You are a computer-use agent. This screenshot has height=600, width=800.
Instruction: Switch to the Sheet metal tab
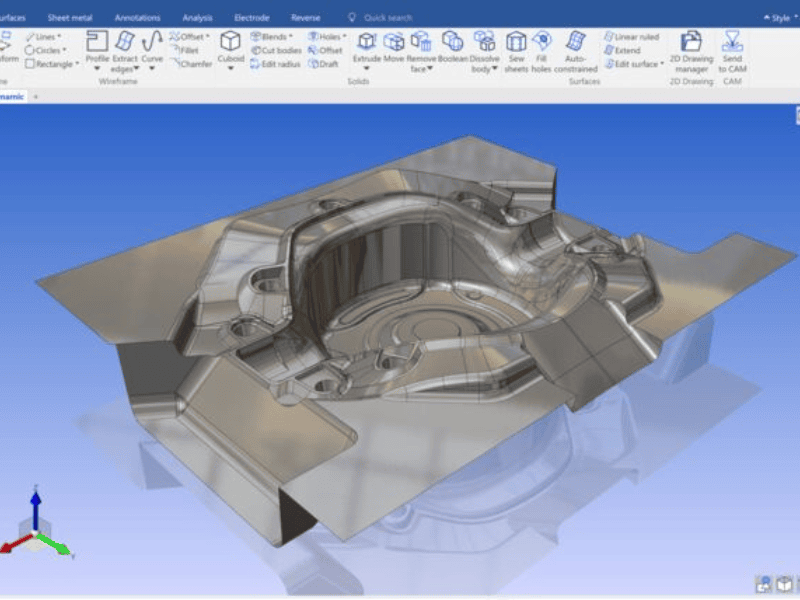(x=70, y=18)
